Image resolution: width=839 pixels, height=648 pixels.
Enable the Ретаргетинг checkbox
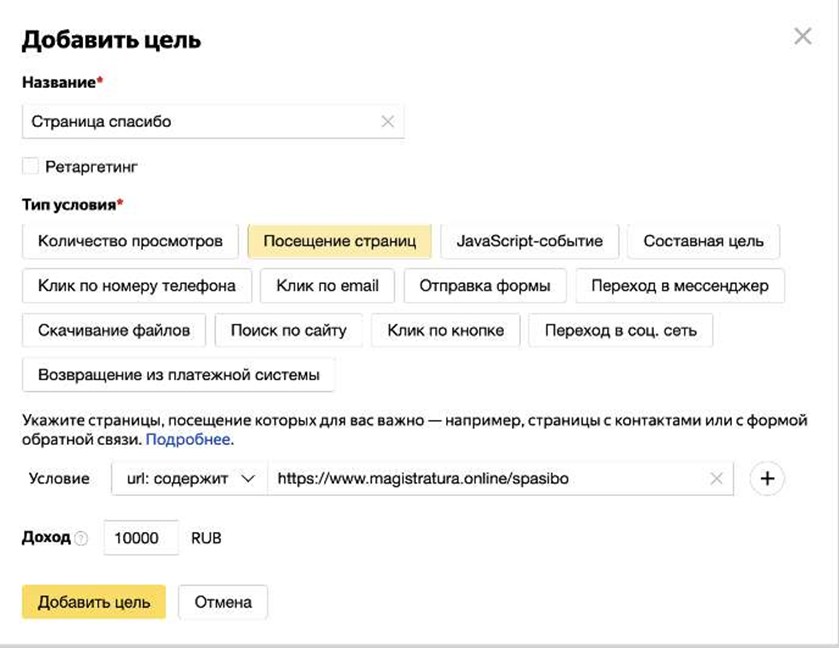pyautogui.click(x=30, y=166)
